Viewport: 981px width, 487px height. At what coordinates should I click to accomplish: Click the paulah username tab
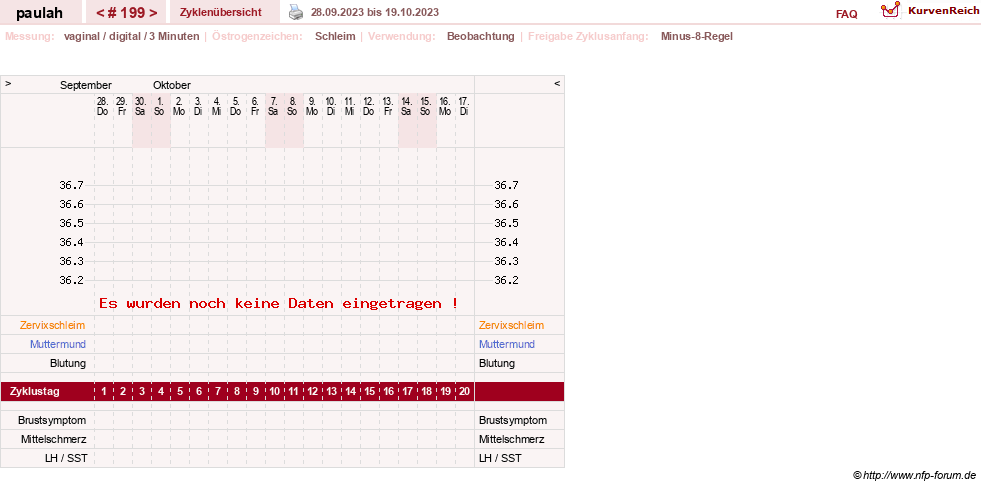pos(39,13)
